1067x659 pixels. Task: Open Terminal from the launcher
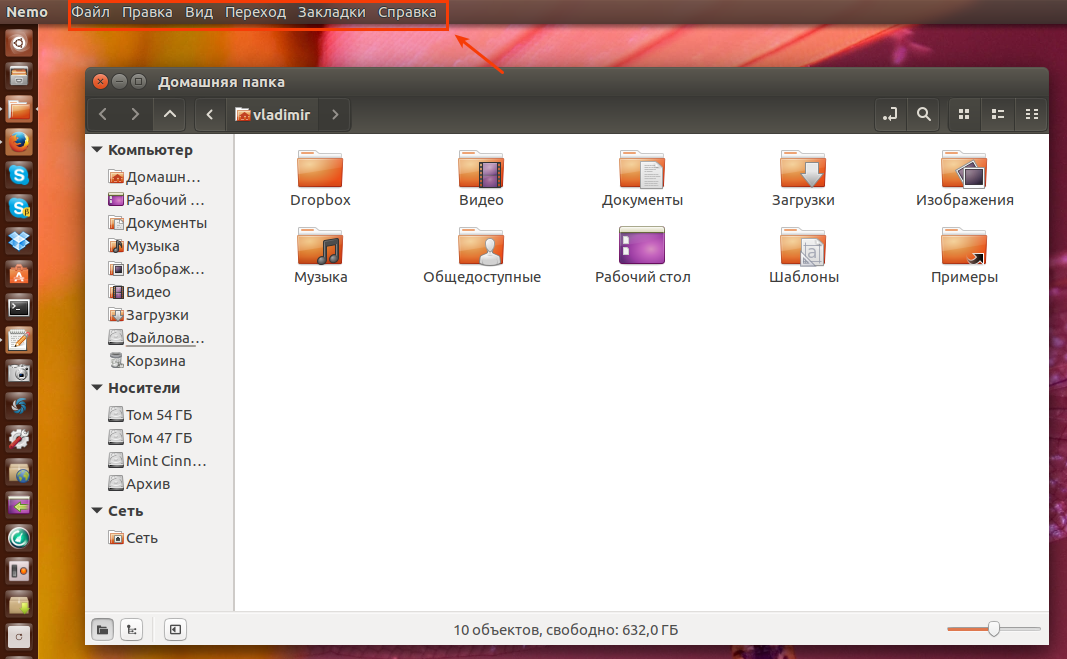coord(19,308)
